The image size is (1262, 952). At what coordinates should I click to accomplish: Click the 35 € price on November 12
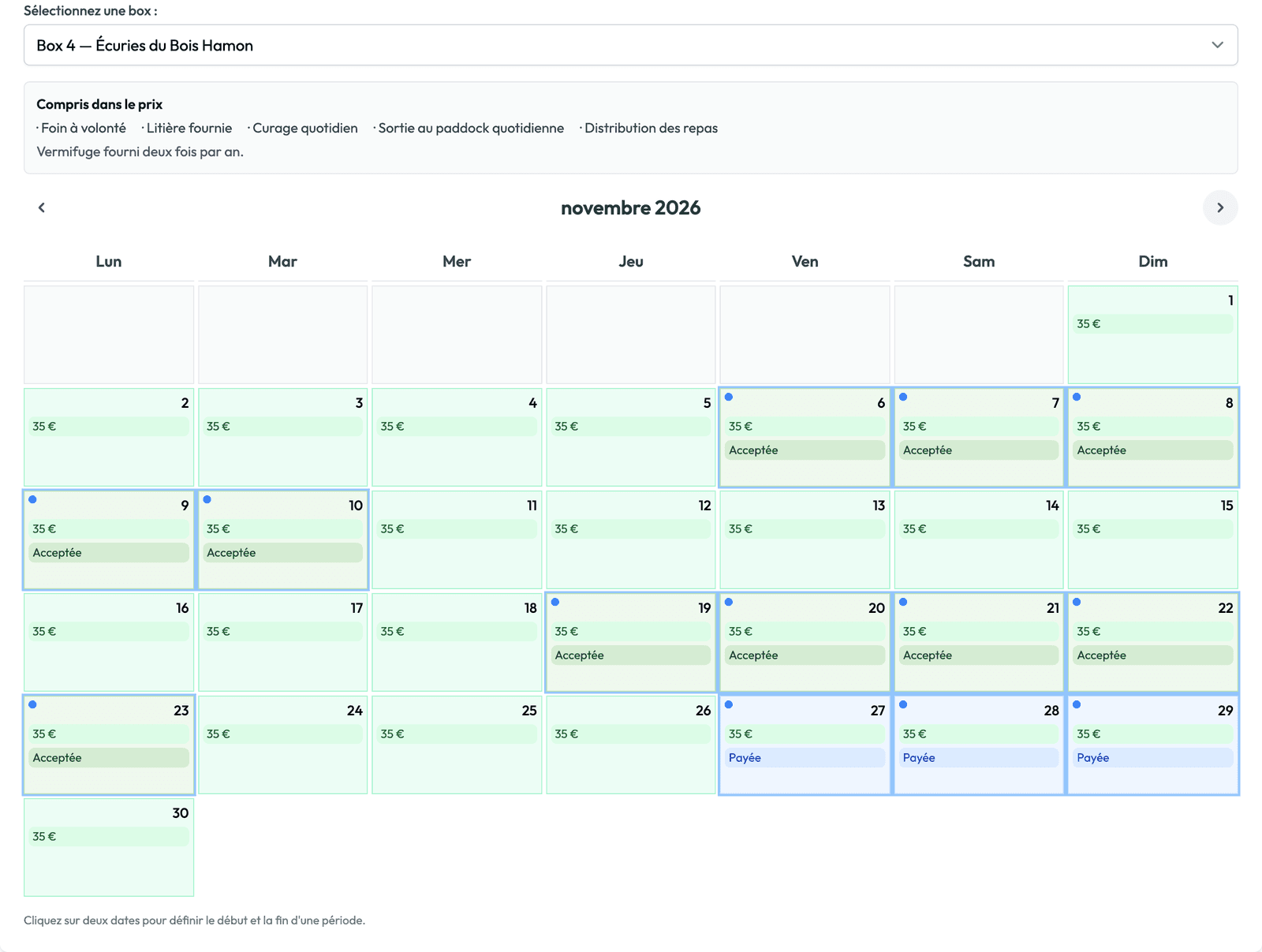tap(631, 529)
